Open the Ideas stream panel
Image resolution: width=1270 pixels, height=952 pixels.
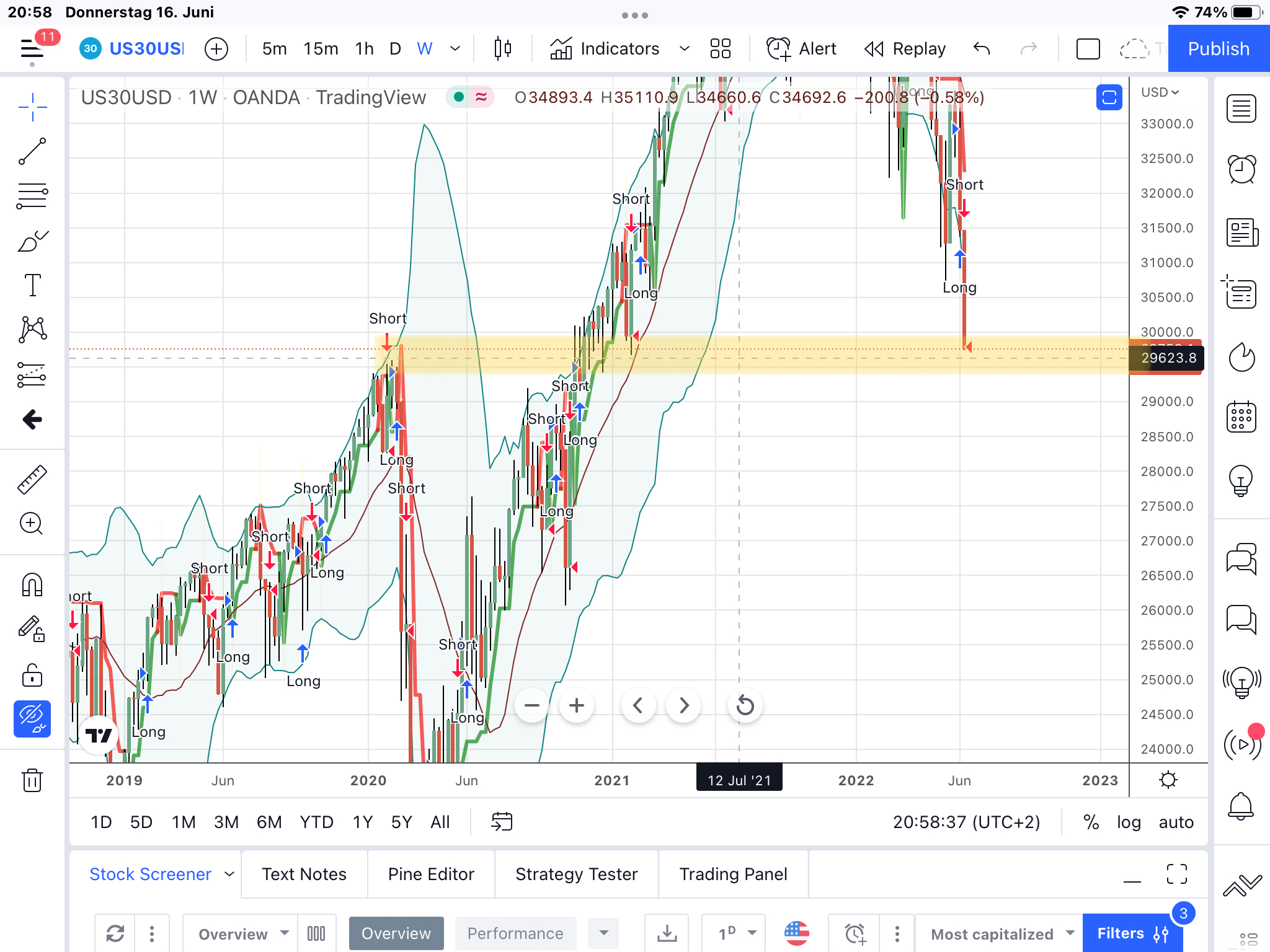click(x=1241, y=682)
